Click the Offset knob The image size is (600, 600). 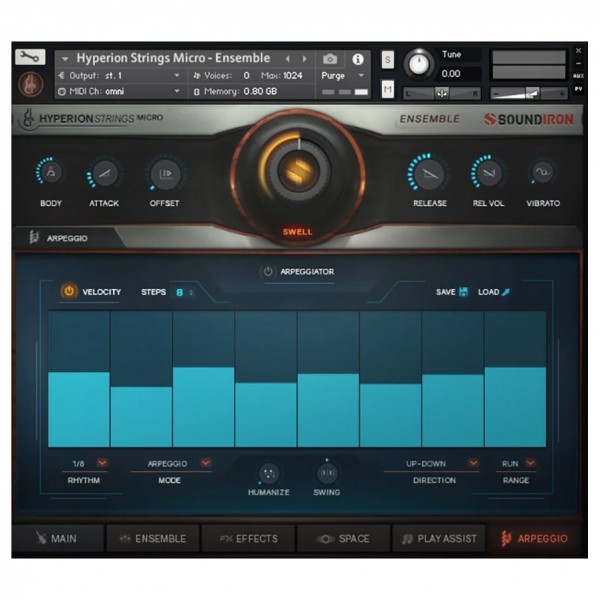pyautogui.click(x=165, y=174)
